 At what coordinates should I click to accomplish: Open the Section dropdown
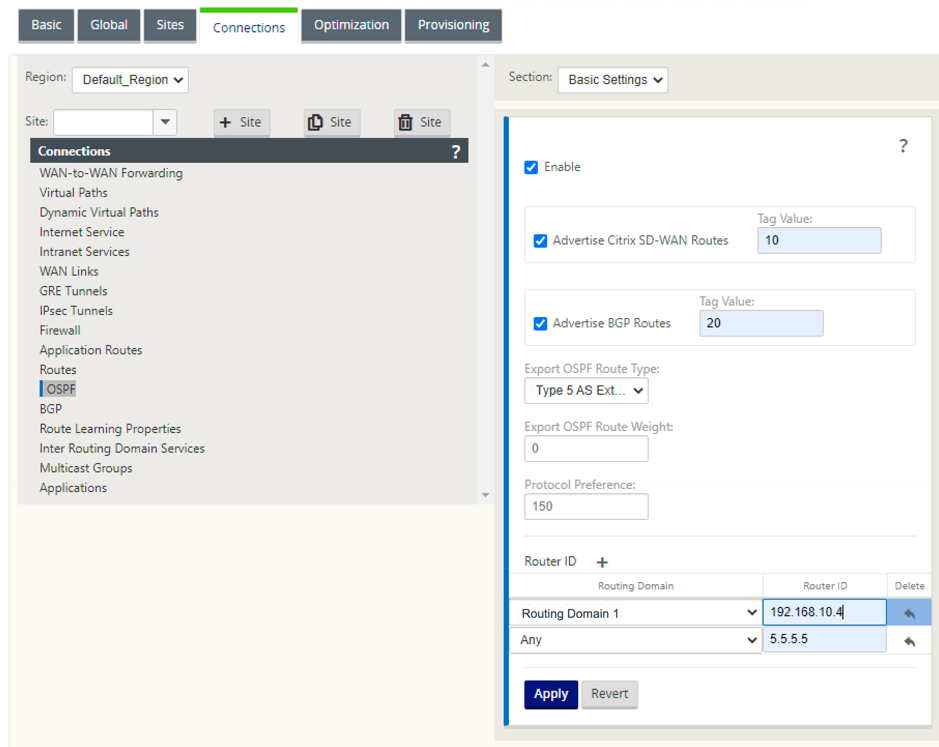tap(613, 80)
